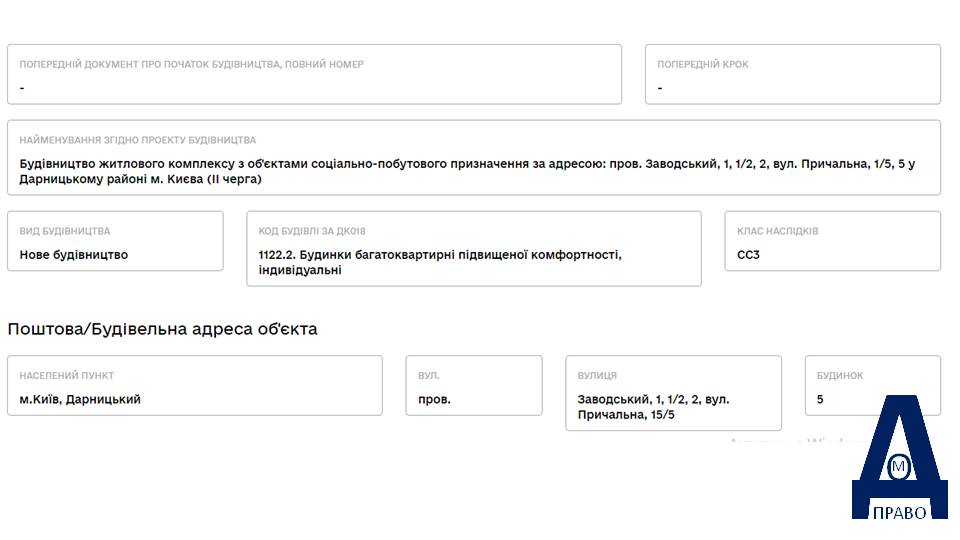Click the label 'ВИД БУДІВНИЦТВА'
Screen dimensions: 960x540
coord(65,231)
